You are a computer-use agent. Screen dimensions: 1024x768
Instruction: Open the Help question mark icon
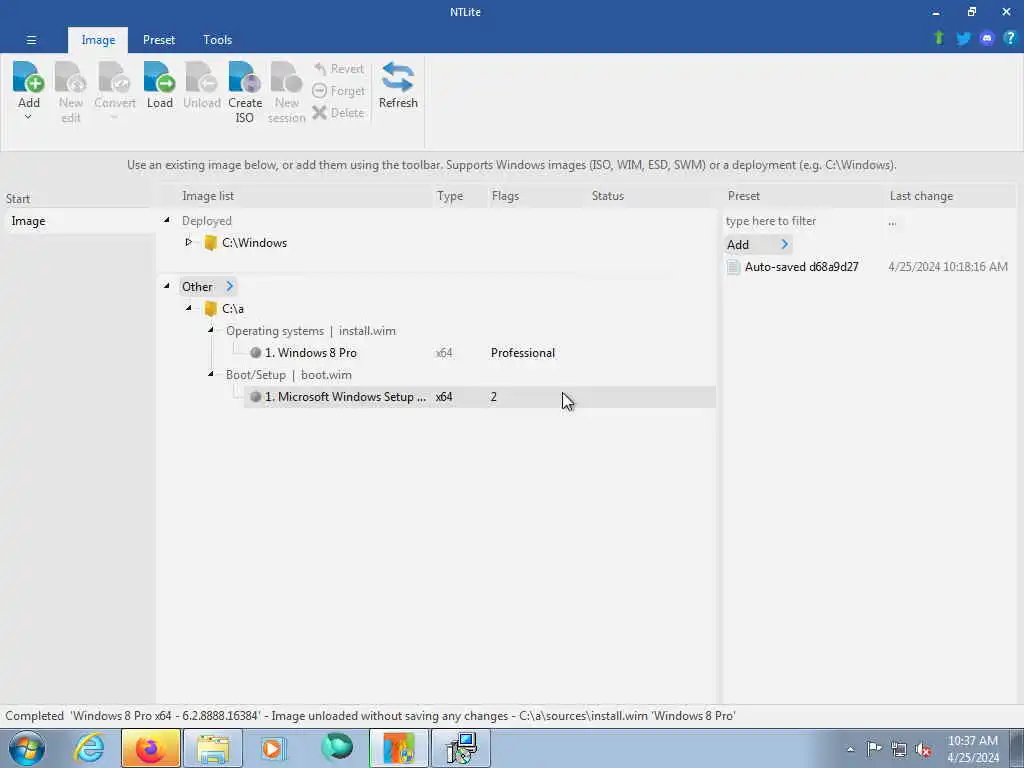pos(1010,38)
